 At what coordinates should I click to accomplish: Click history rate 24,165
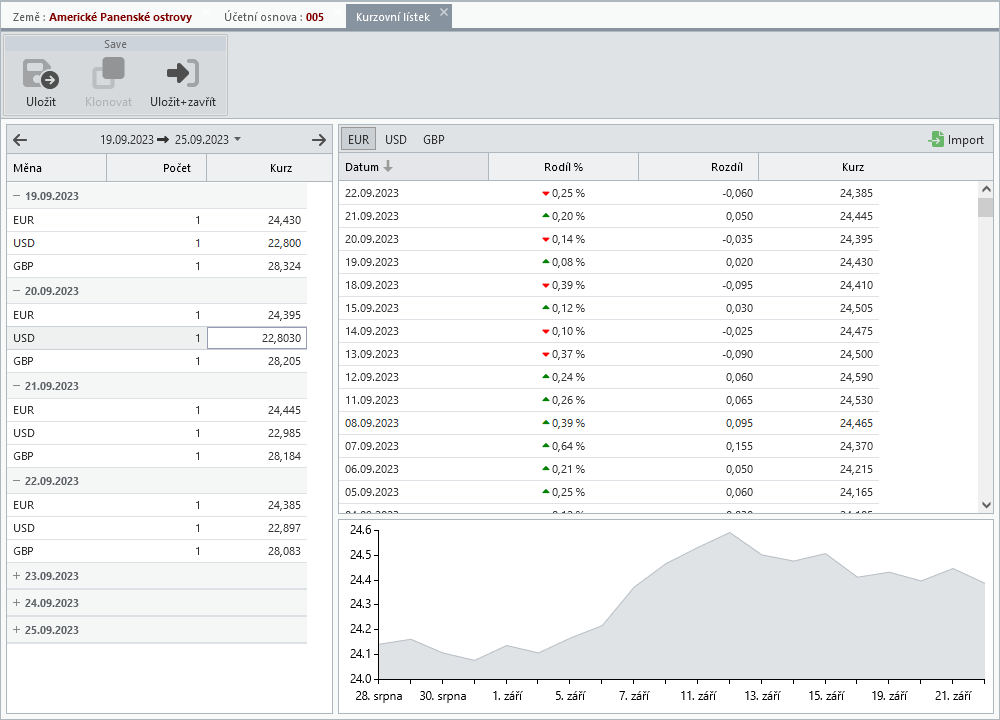click(857, 492)
